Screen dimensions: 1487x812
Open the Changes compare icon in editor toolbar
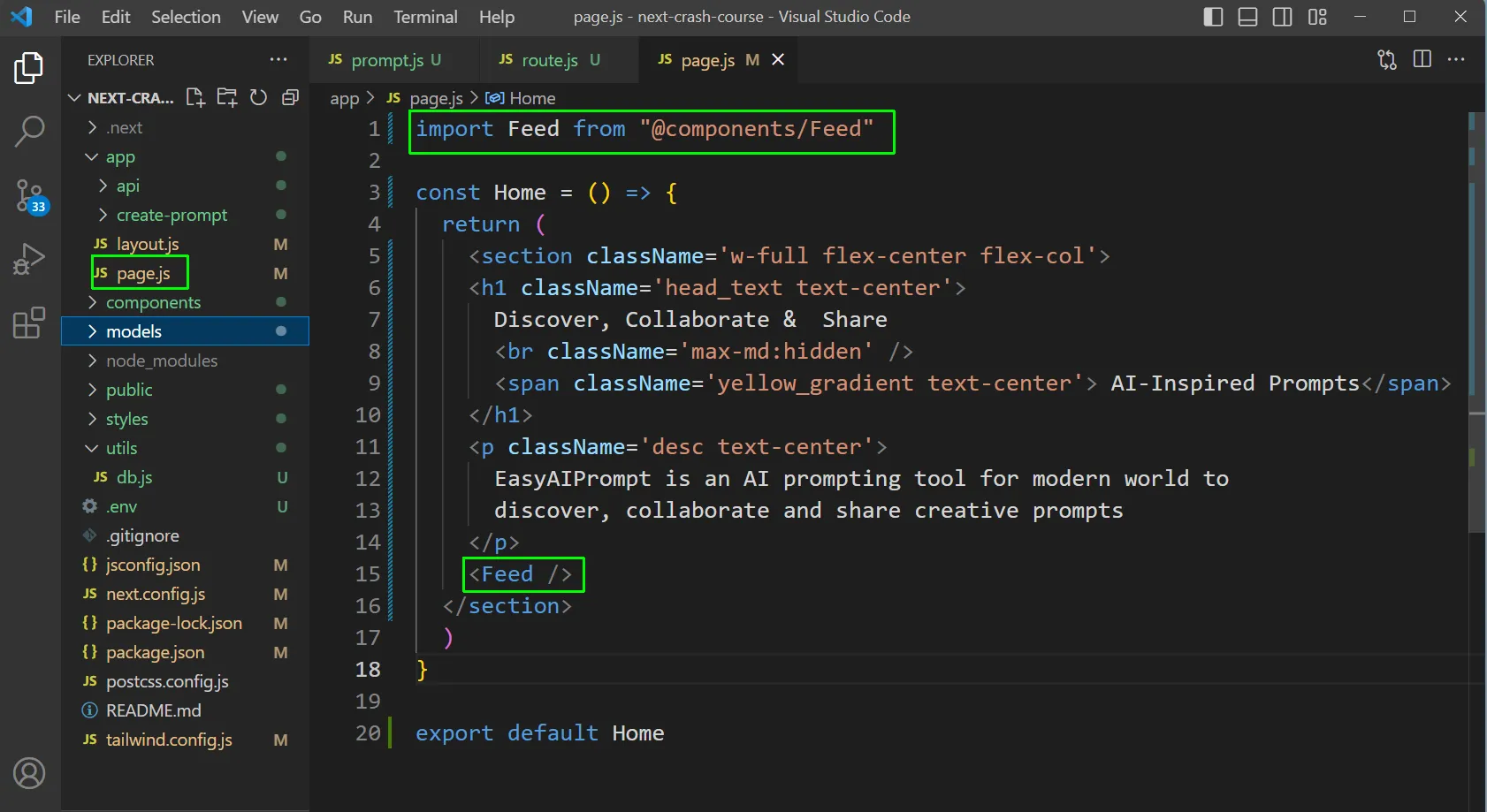(1387, 59)
